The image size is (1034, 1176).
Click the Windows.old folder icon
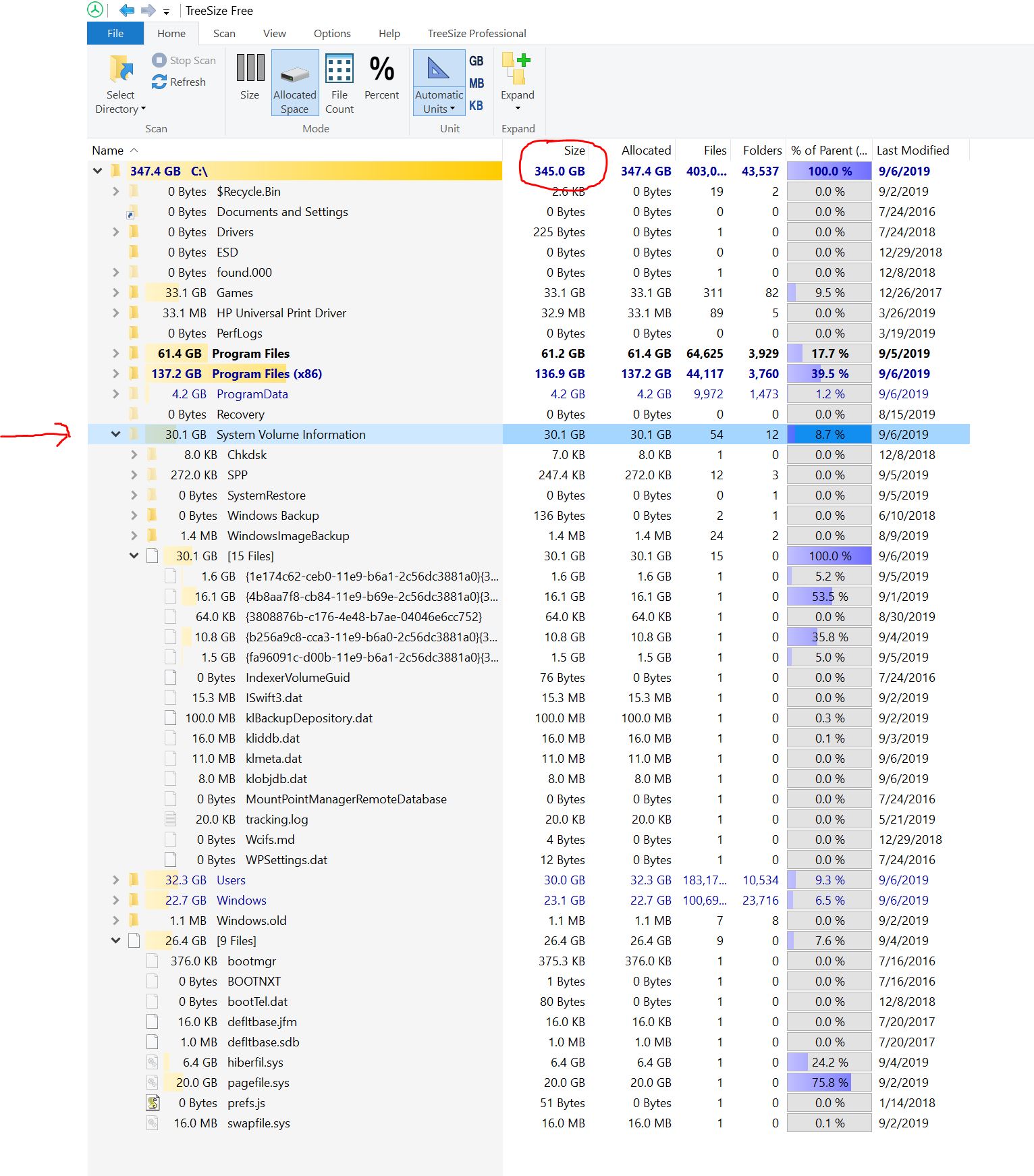pos(134,920)
